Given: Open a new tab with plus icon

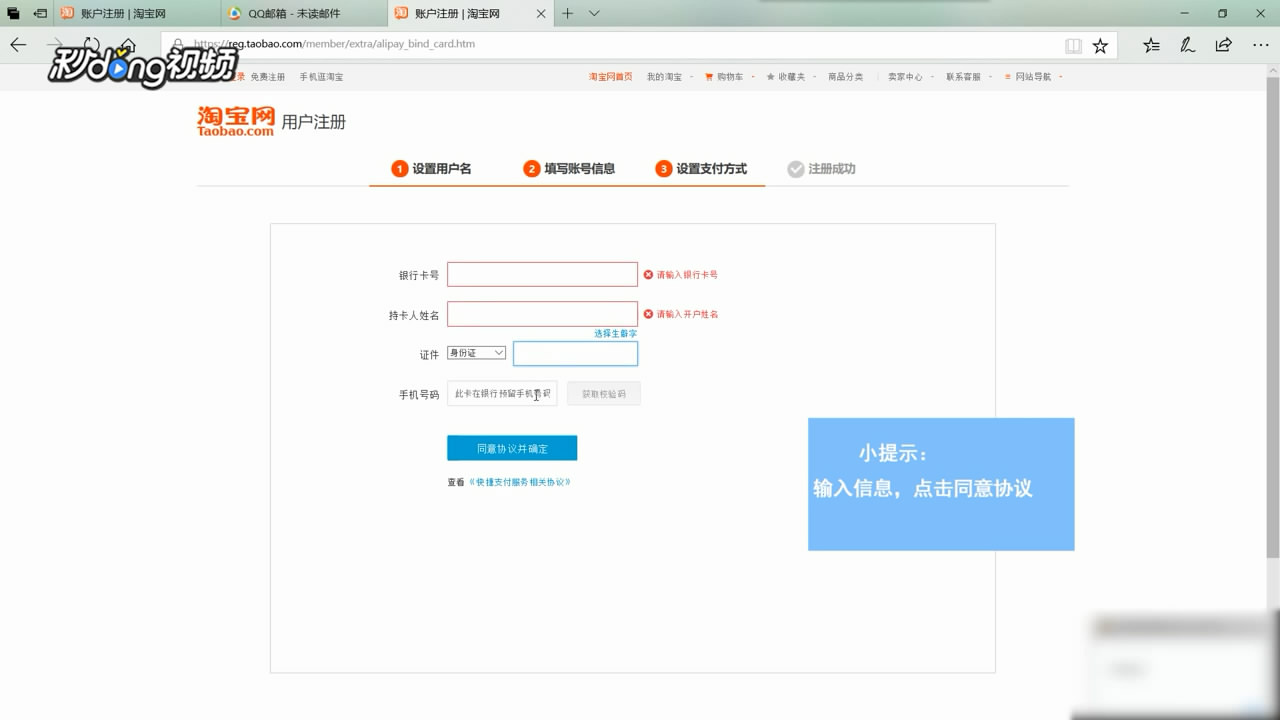Looking at the screenshot, I should [x=567, y=13].
